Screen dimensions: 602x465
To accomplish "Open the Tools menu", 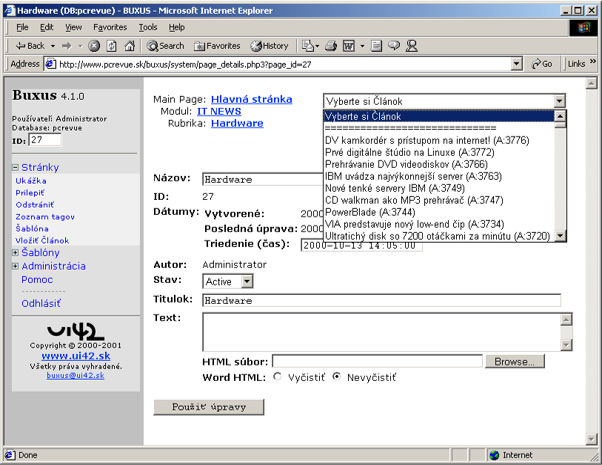I will [x=148, y=27].
